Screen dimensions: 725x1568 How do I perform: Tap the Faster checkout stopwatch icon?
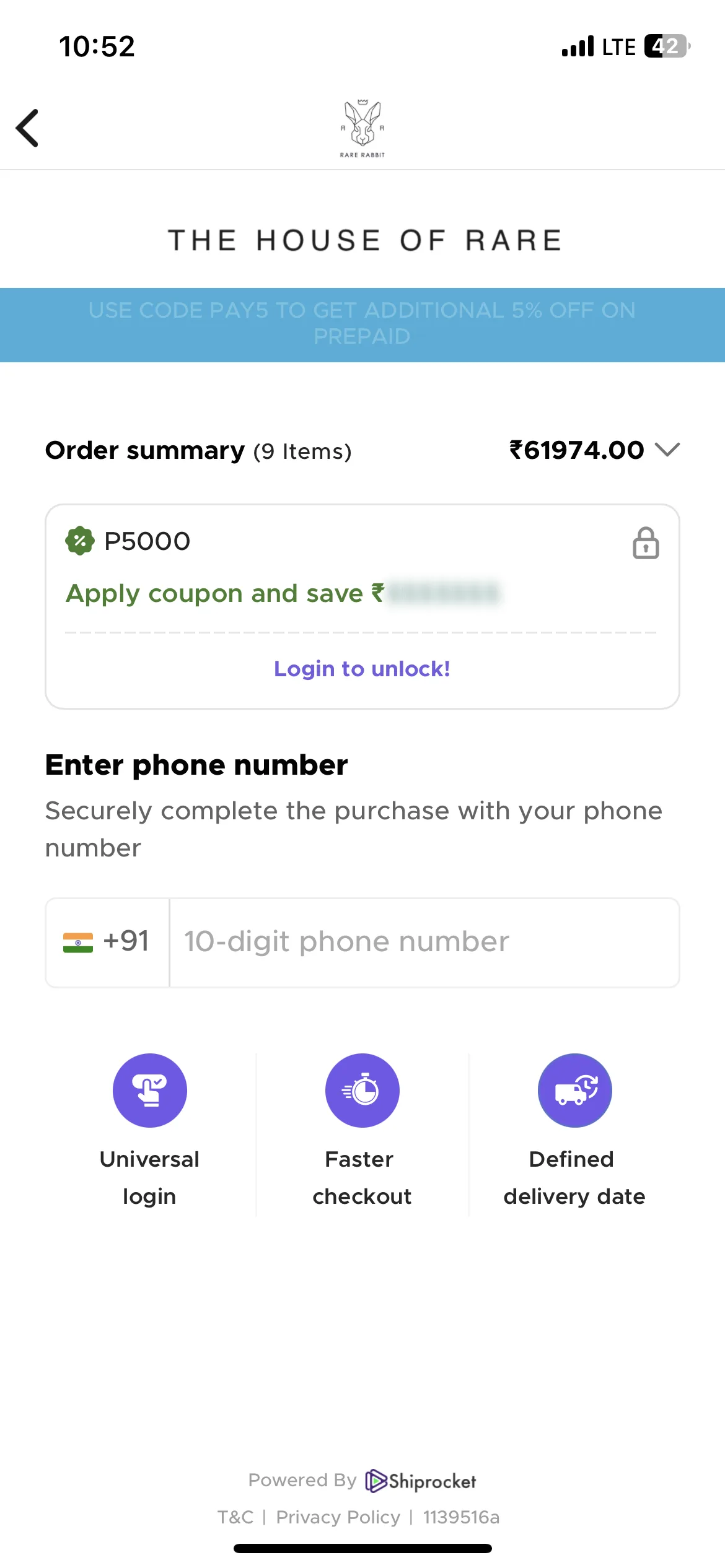point(362,1091)
